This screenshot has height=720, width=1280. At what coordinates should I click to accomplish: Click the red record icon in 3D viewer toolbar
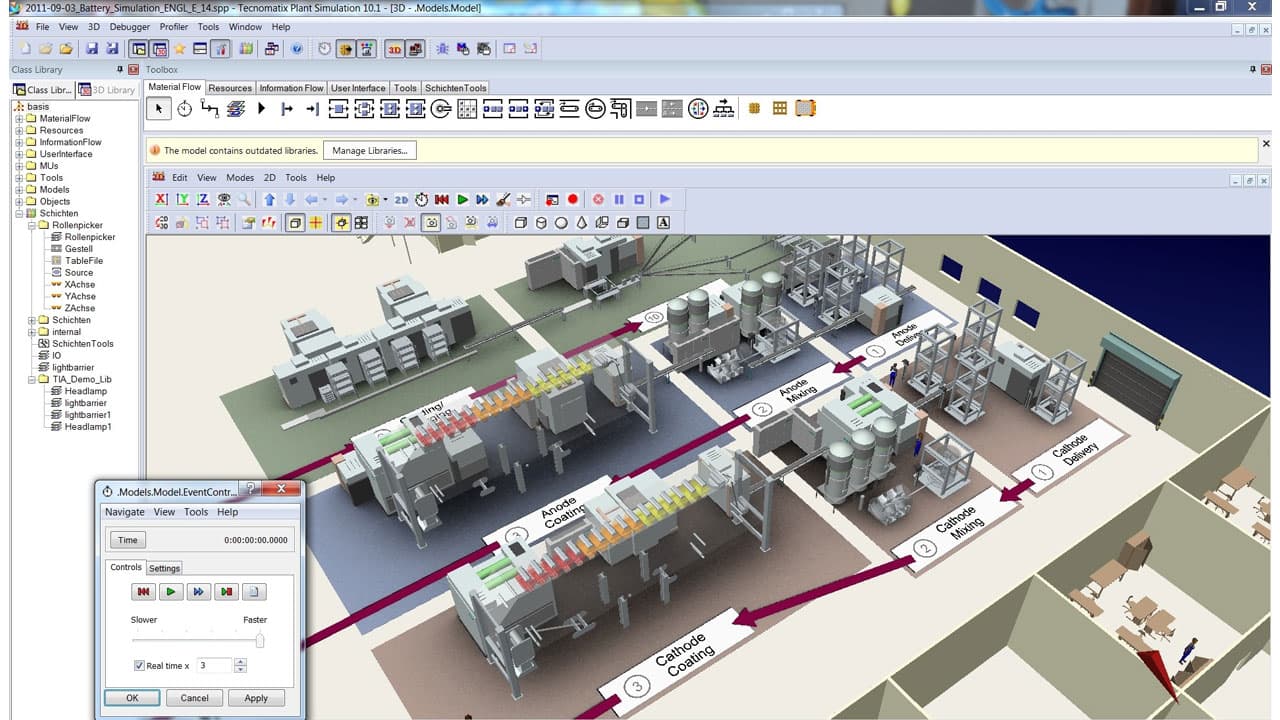[573, 199]
